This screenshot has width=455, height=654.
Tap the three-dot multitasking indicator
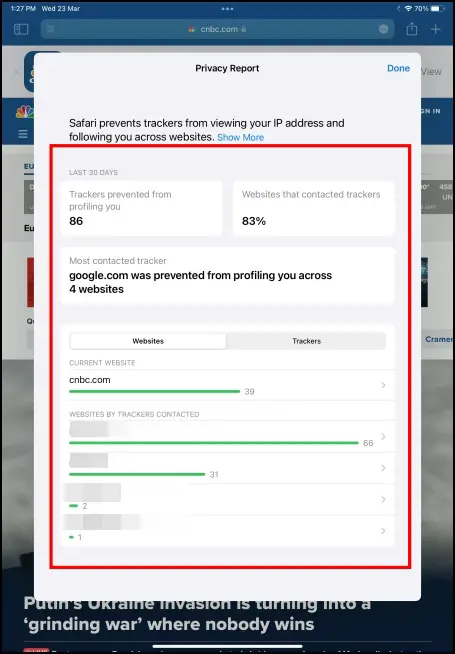(227, 8)
